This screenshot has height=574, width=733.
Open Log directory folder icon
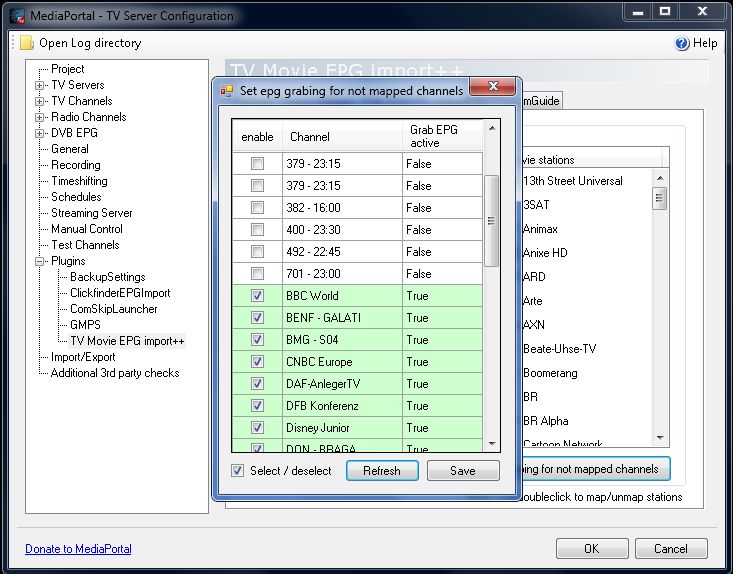point(27,43)
